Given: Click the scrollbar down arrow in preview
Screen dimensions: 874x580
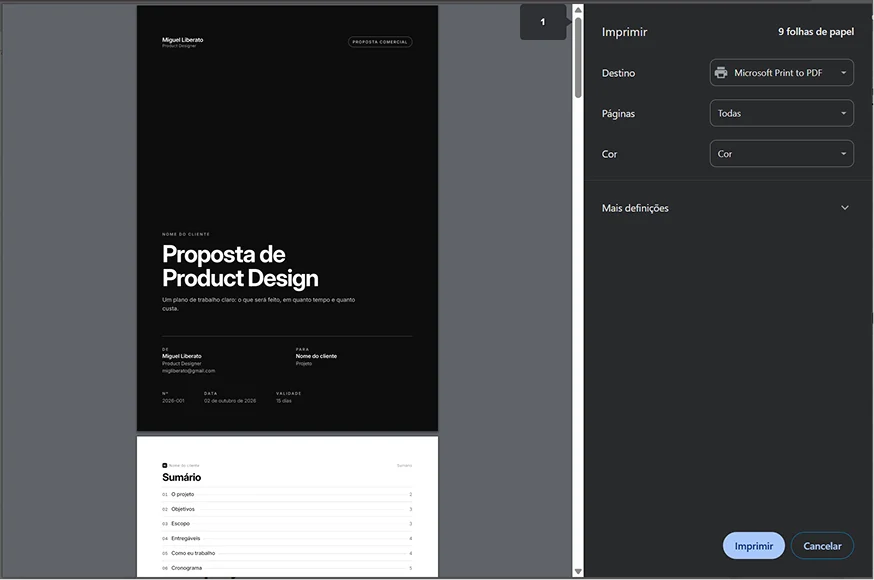Looking at the screenshot, I should (x=578, y=572).
